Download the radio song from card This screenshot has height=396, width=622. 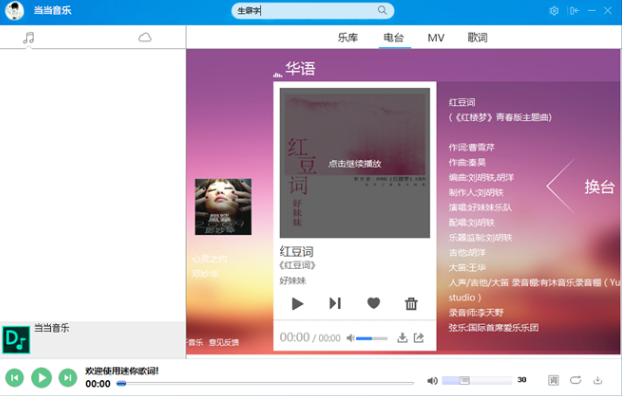pos(402,338)
